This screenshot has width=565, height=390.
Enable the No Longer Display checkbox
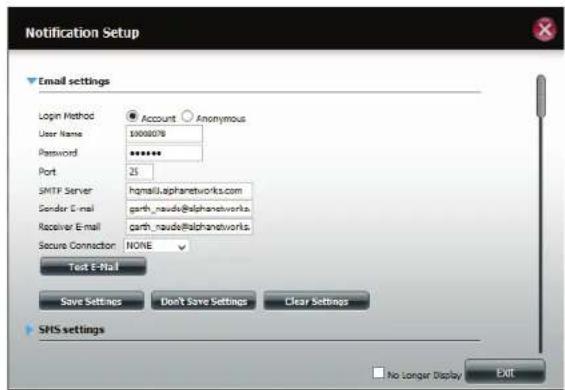(x=378, y=373)
